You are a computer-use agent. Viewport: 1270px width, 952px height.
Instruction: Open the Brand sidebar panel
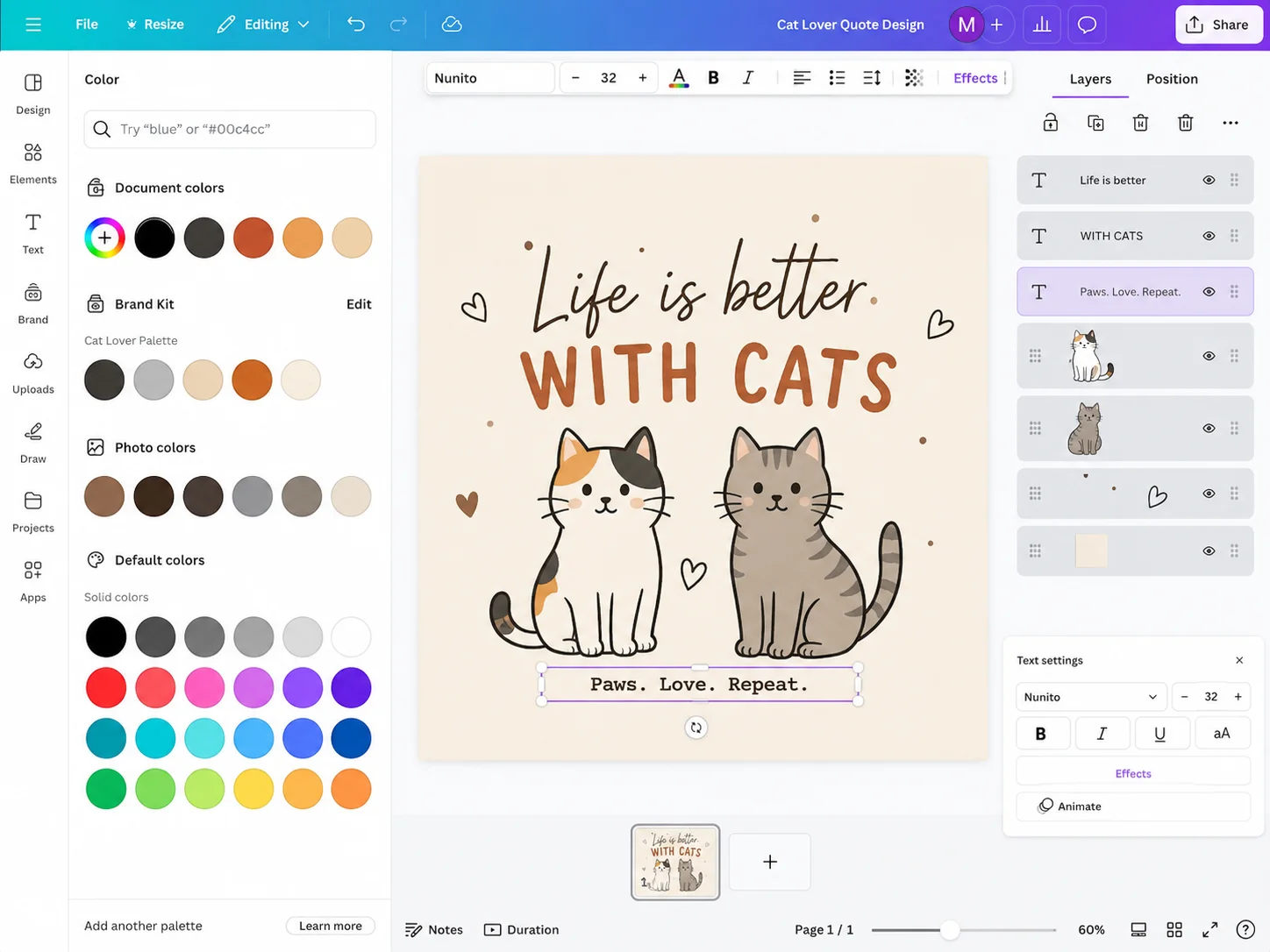pos(33,303)
